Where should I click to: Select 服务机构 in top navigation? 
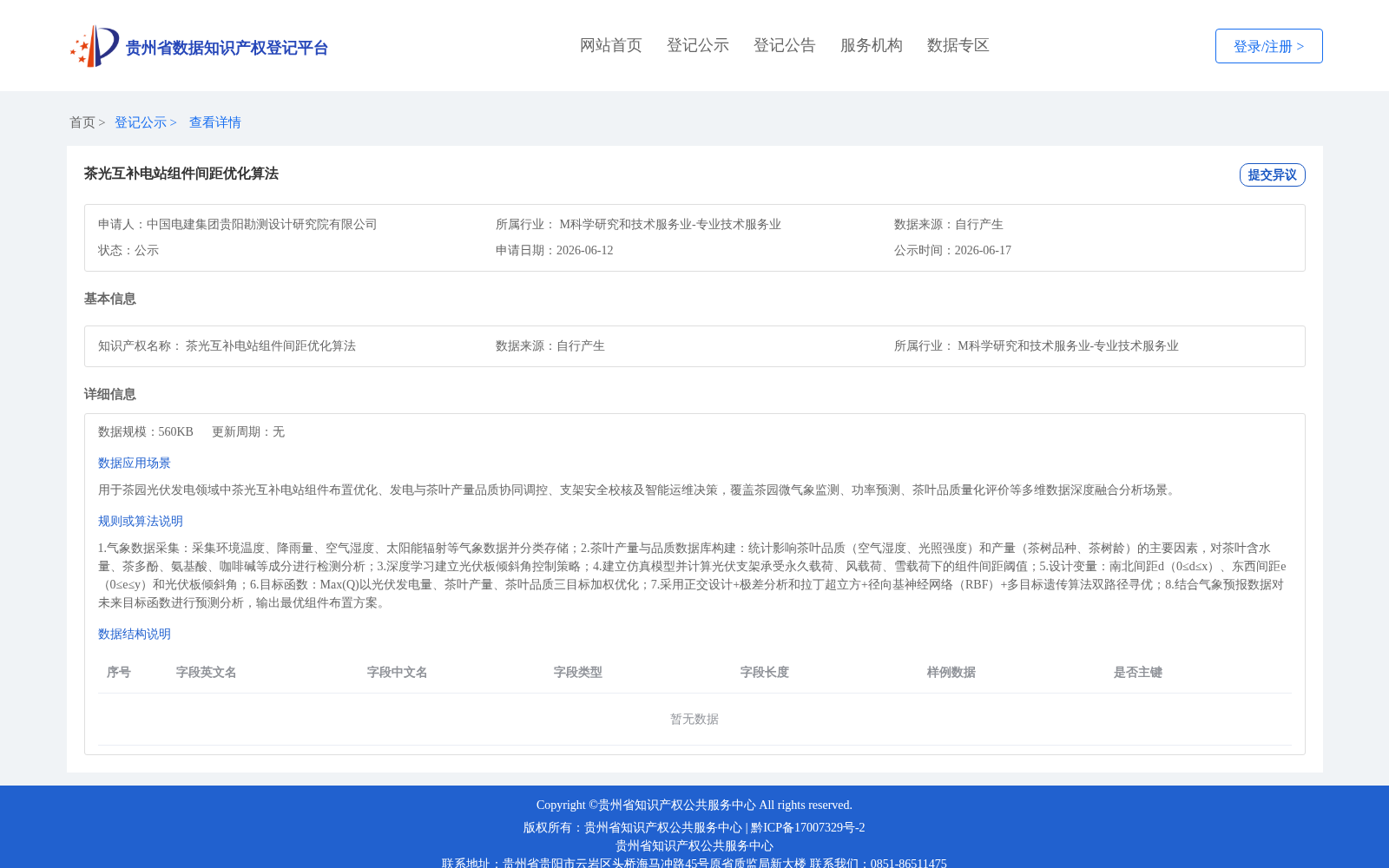(872, 45)
